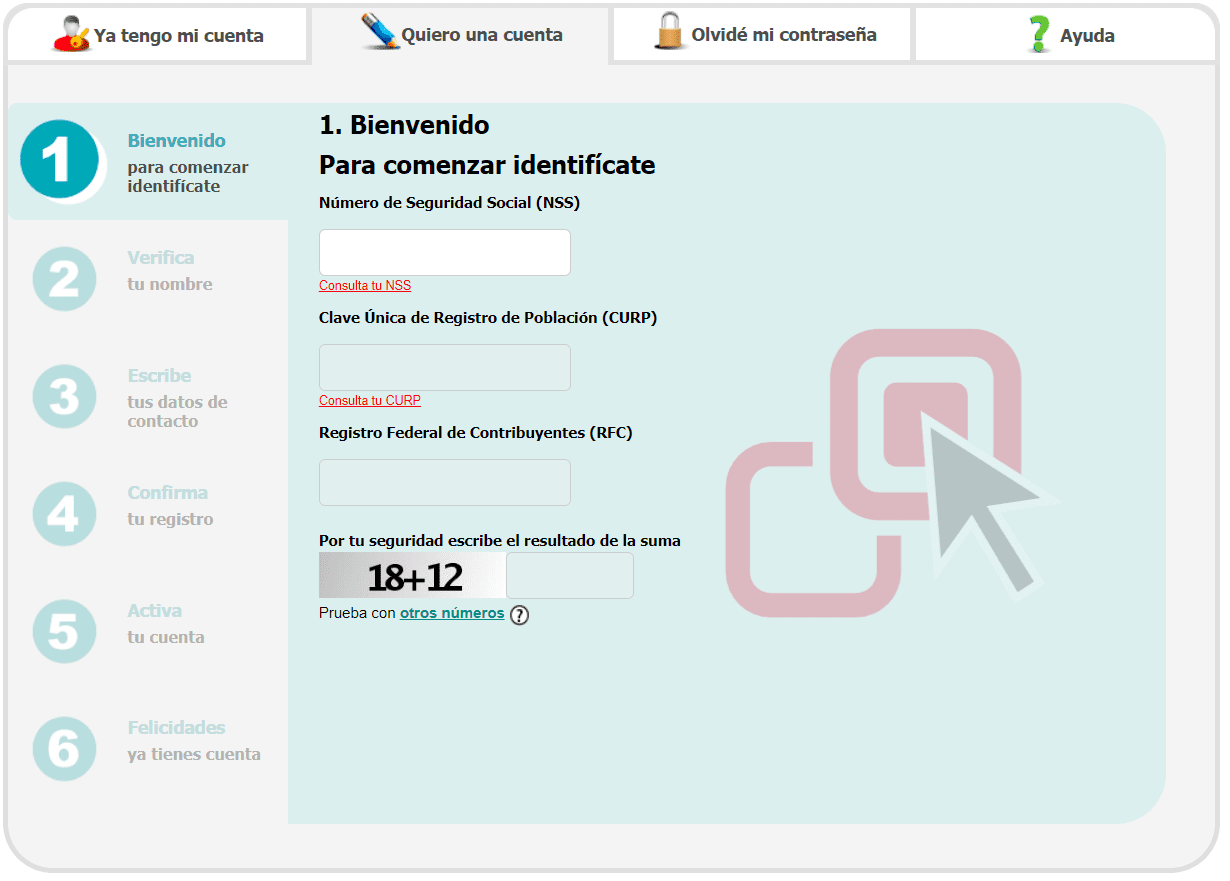Click otros números to refresh the sum

coord(452,613)
